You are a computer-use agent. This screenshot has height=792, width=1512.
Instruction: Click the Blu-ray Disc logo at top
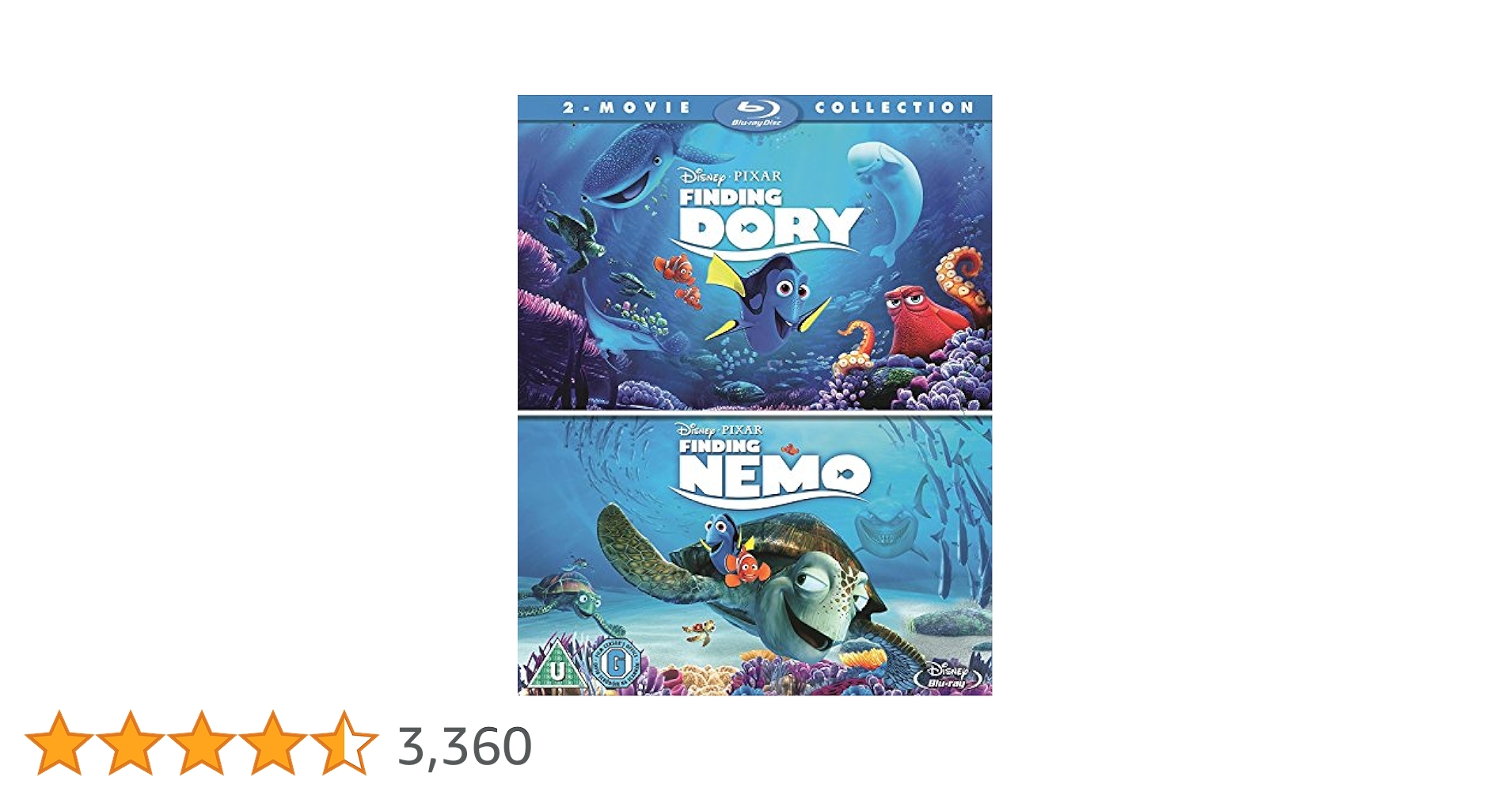(x=756, y=112)
